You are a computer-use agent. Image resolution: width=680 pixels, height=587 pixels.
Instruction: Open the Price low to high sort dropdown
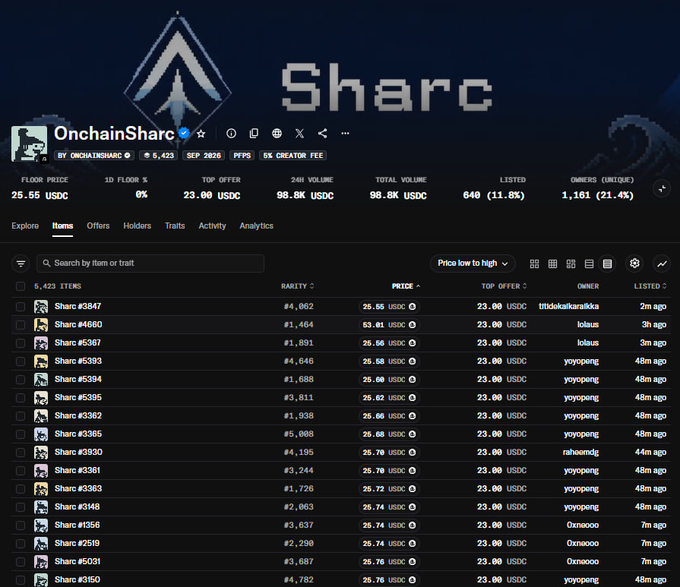coord(473,263)
